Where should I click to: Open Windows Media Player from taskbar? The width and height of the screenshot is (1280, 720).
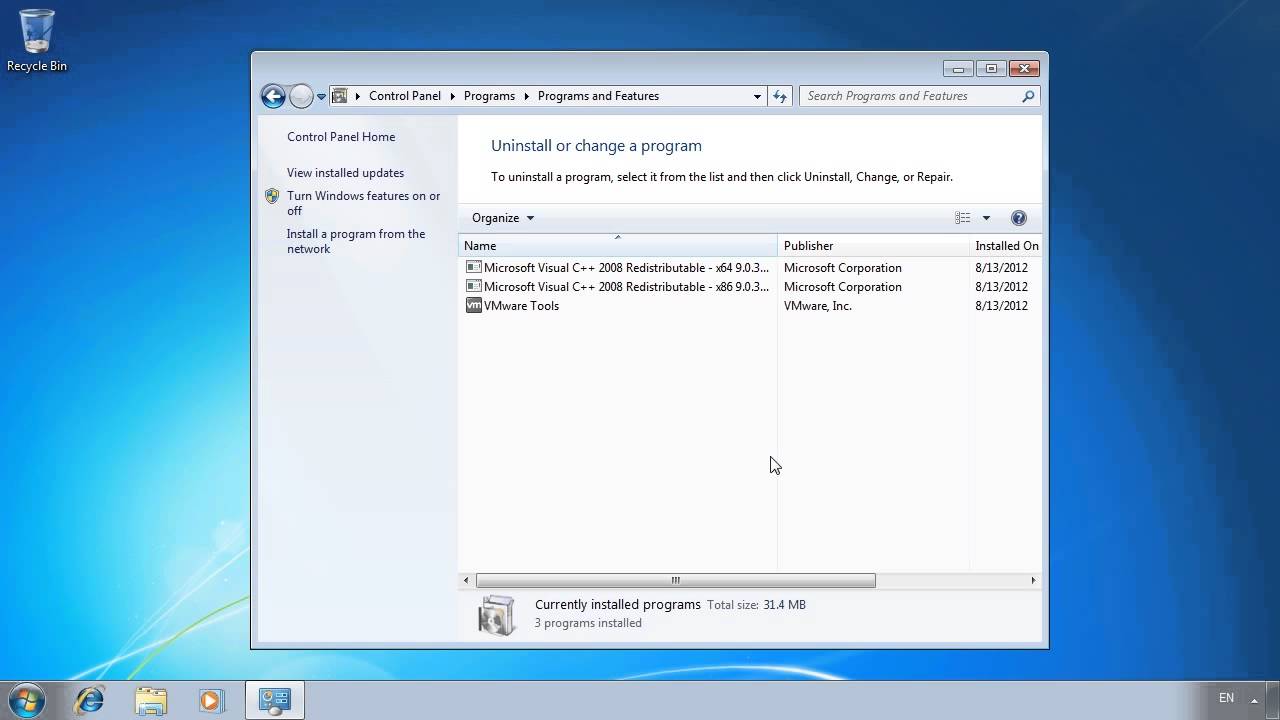click(211, 700)
